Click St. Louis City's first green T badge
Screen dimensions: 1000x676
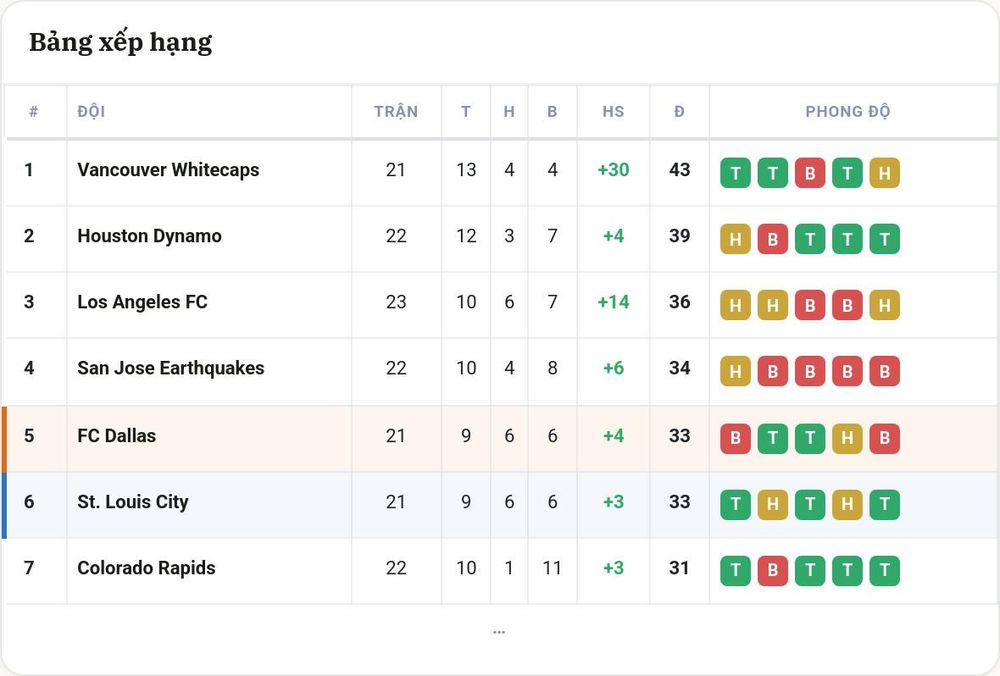pyautogui.click(x=735, y=504)
